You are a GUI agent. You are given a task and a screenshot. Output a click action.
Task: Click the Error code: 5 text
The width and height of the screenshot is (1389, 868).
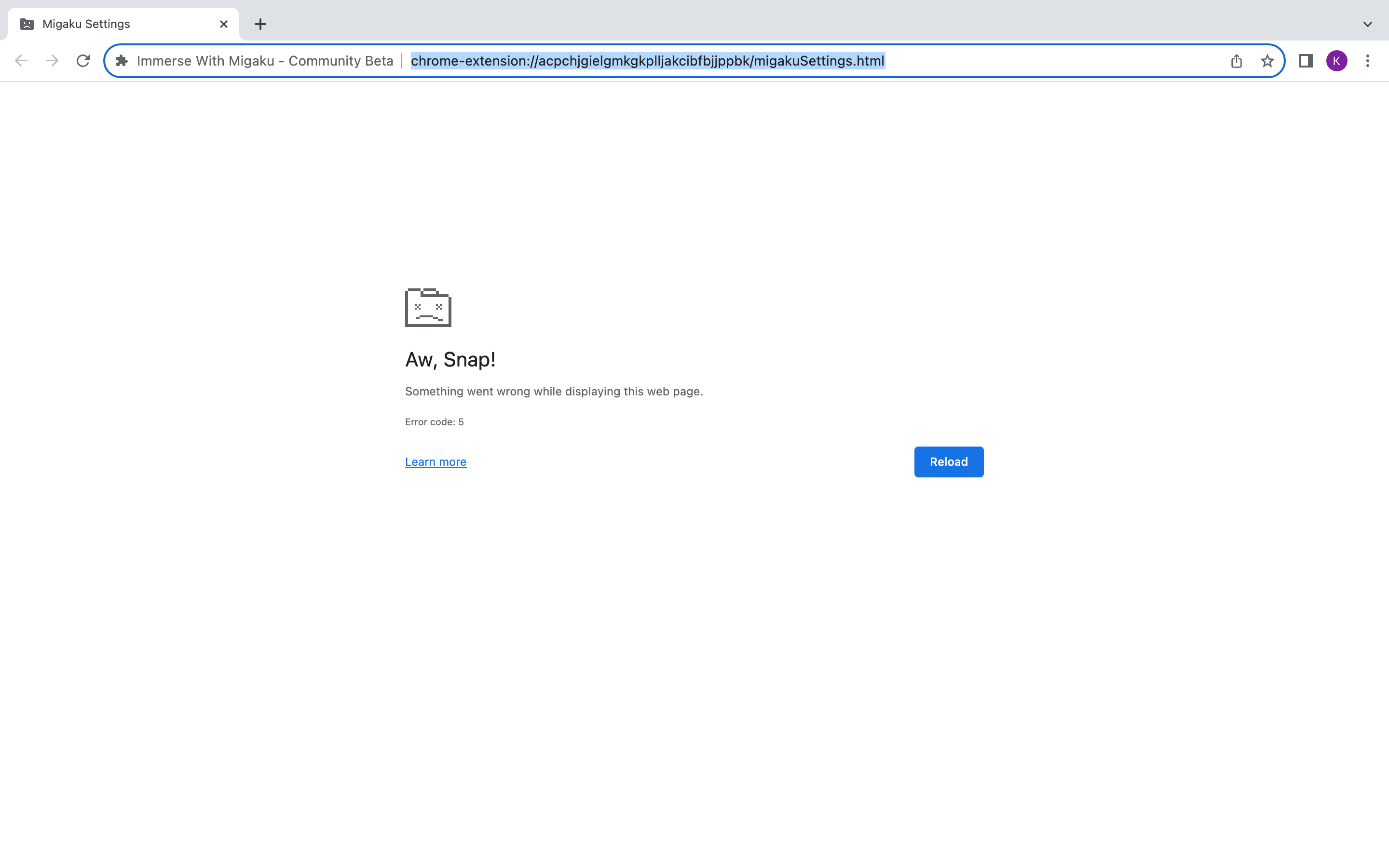click(435, 422)
